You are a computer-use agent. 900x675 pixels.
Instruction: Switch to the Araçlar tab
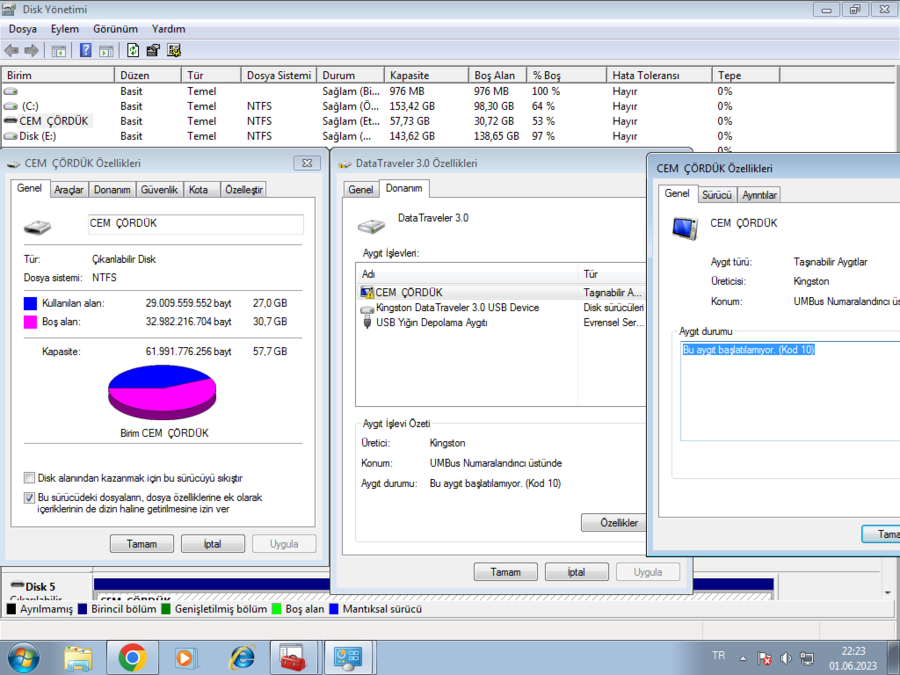(x=69, y=190)
